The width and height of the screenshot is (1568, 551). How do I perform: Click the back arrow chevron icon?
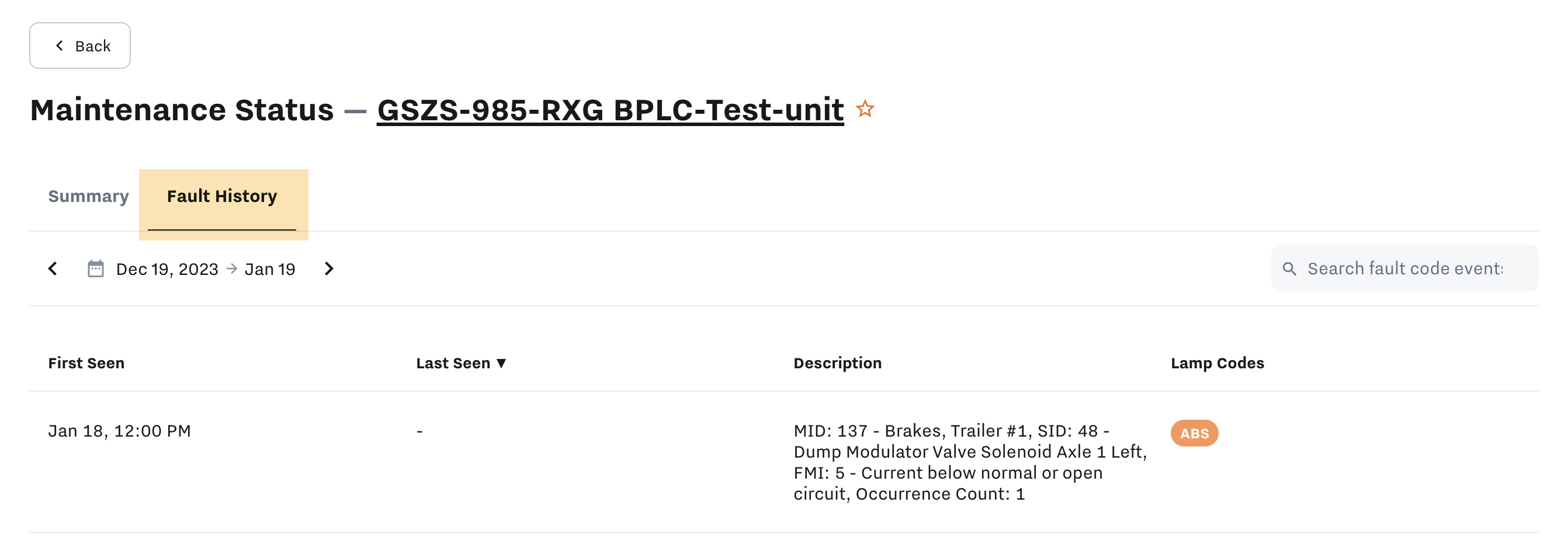(59, 46)
